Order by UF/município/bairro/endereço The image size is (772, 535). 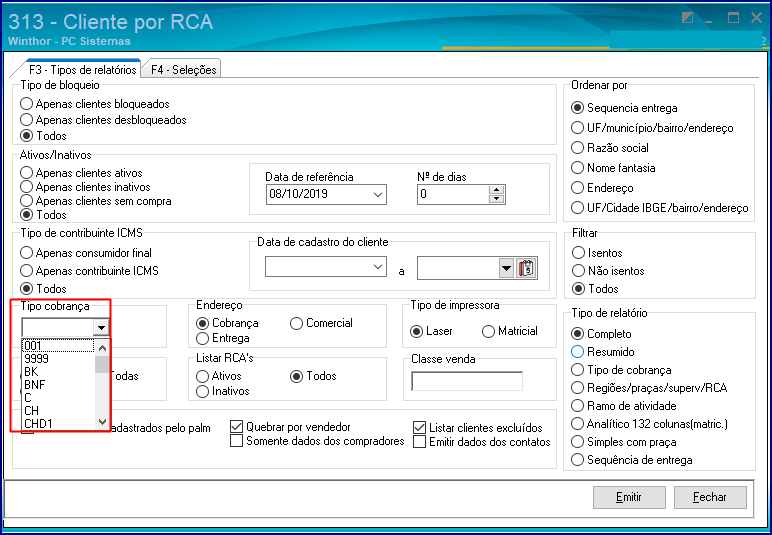click(652, 128)
